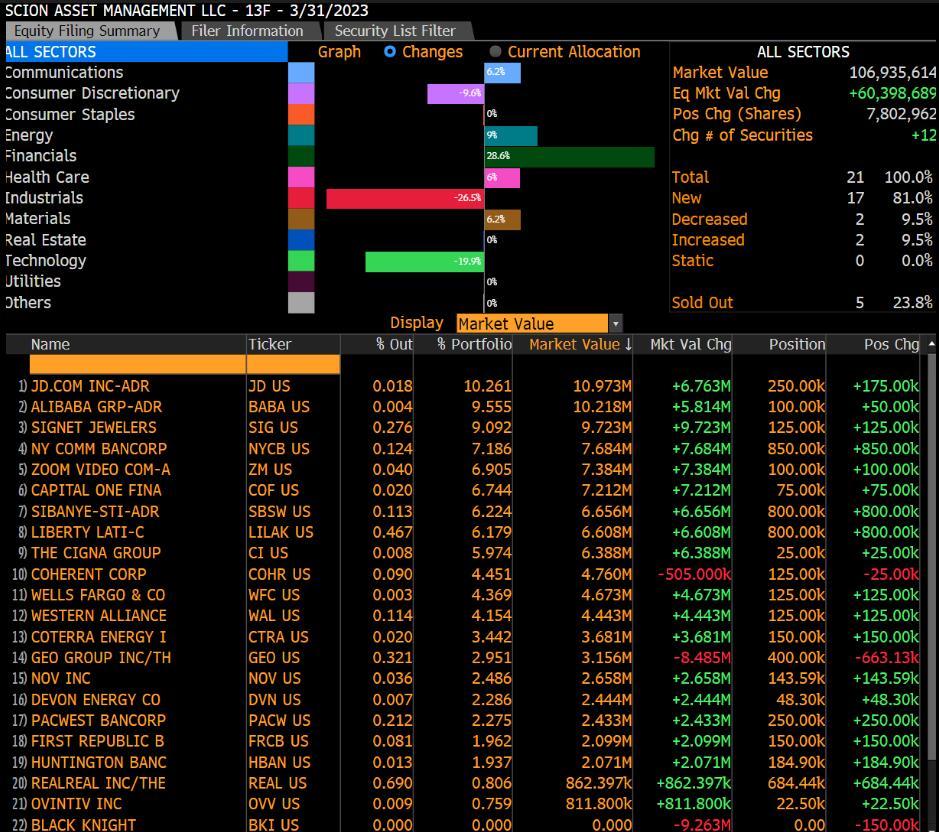Select the Current Allocation radio button

click(x=496, y=52)
